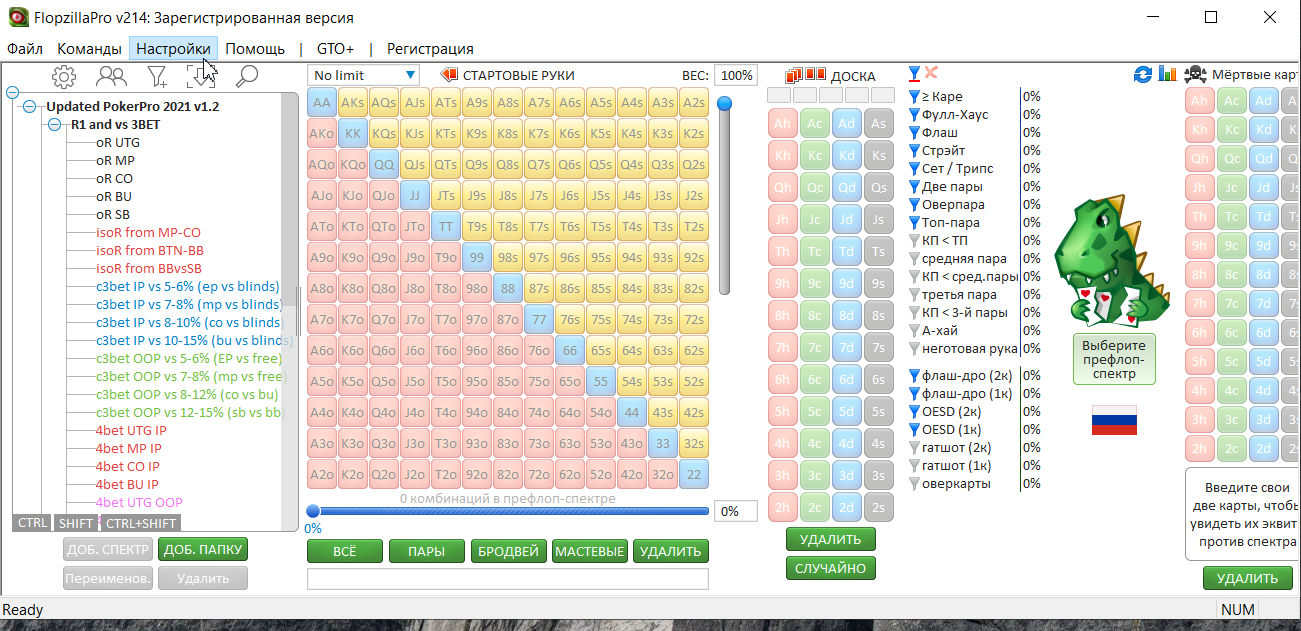Click the underlined blue funnel filter icon

coord(914,73)
